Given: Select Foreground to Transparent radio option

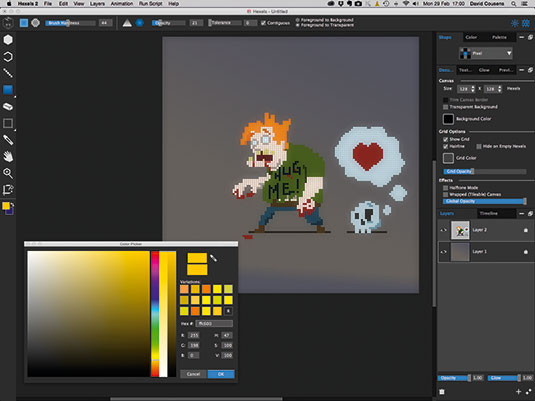Looking at the screenshot, I should tap(298, 25).
